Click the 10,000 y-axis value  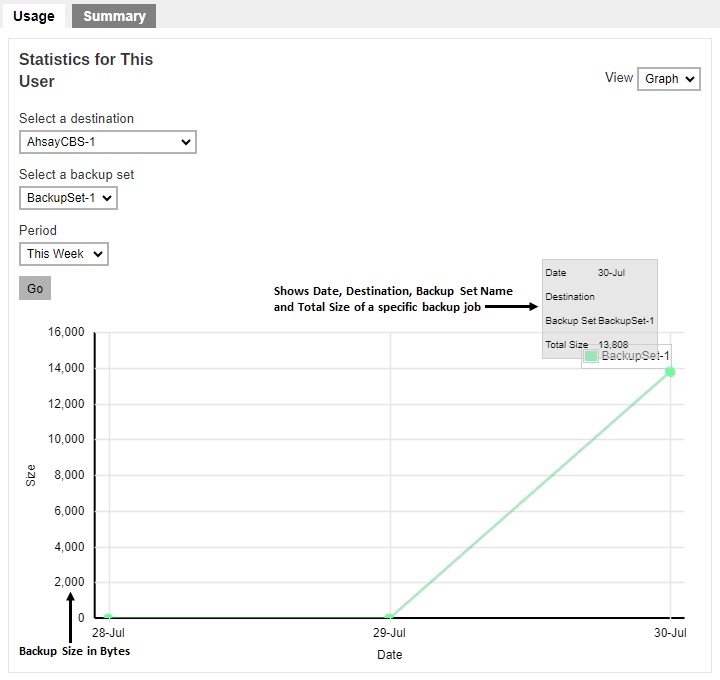tap(66, 439)
